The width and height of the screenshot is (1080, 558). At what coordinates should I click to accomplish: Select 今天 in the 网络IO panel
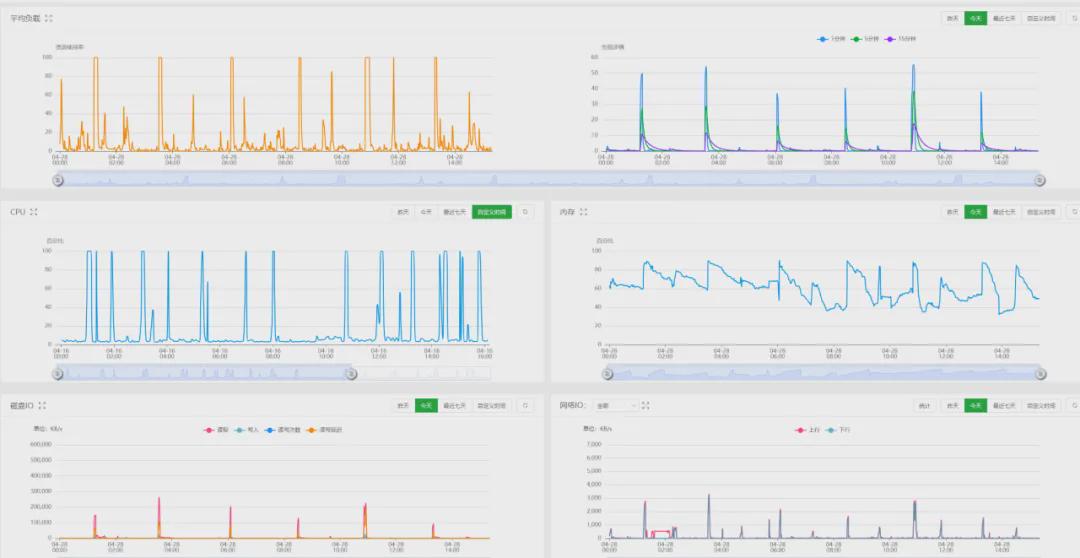975,406
